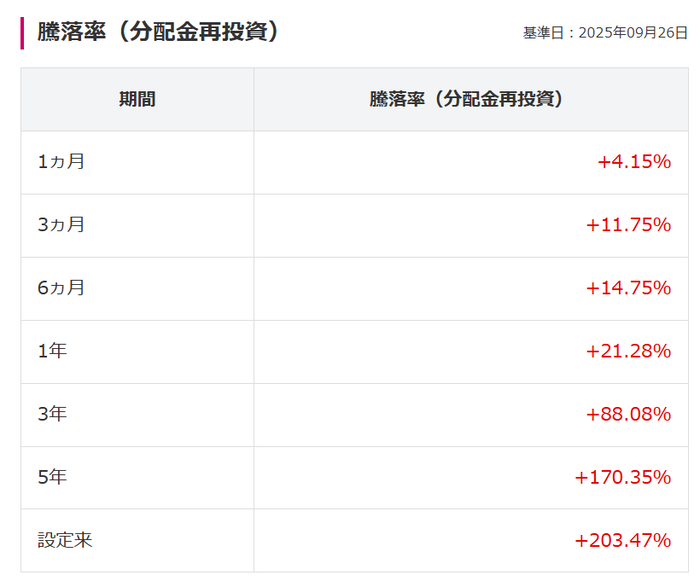700x581 pixels.
Task: Click the +14.75% return value
Action: click(628, 288)
